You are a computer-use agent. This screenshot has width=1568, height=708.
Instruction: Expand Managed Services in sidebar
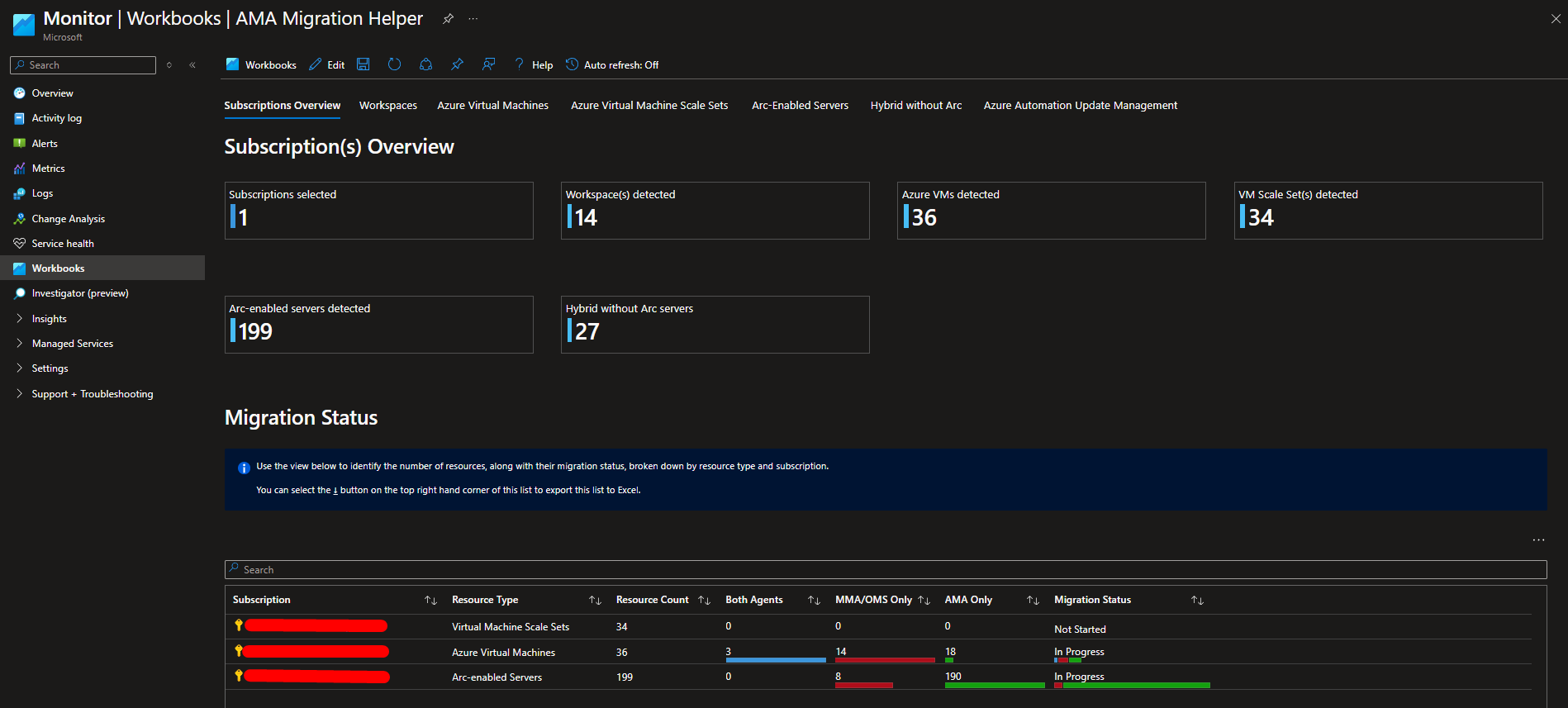(72, 344)
